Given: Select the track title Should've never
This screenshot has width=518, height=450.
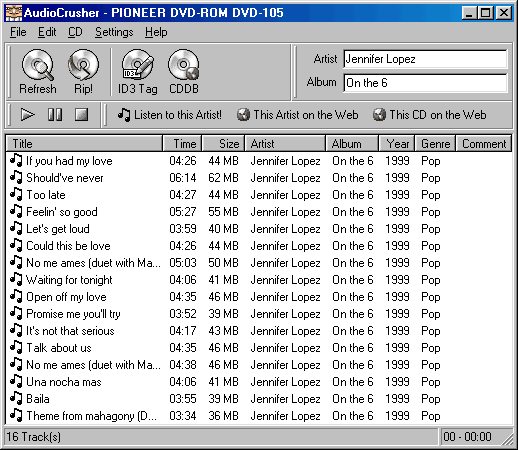Looking at the screenshot, I should pos(65,178).
